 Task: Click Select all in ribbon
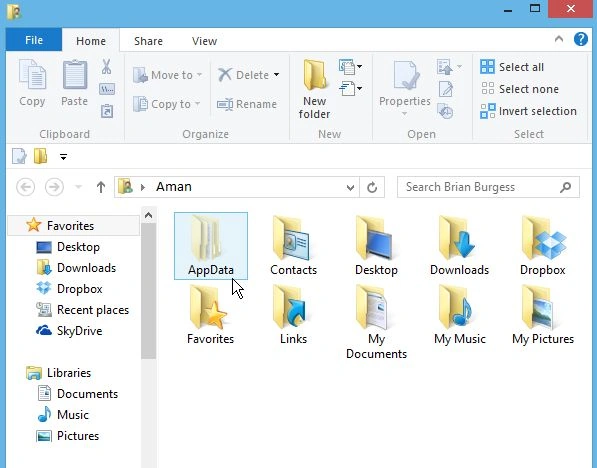512,67
